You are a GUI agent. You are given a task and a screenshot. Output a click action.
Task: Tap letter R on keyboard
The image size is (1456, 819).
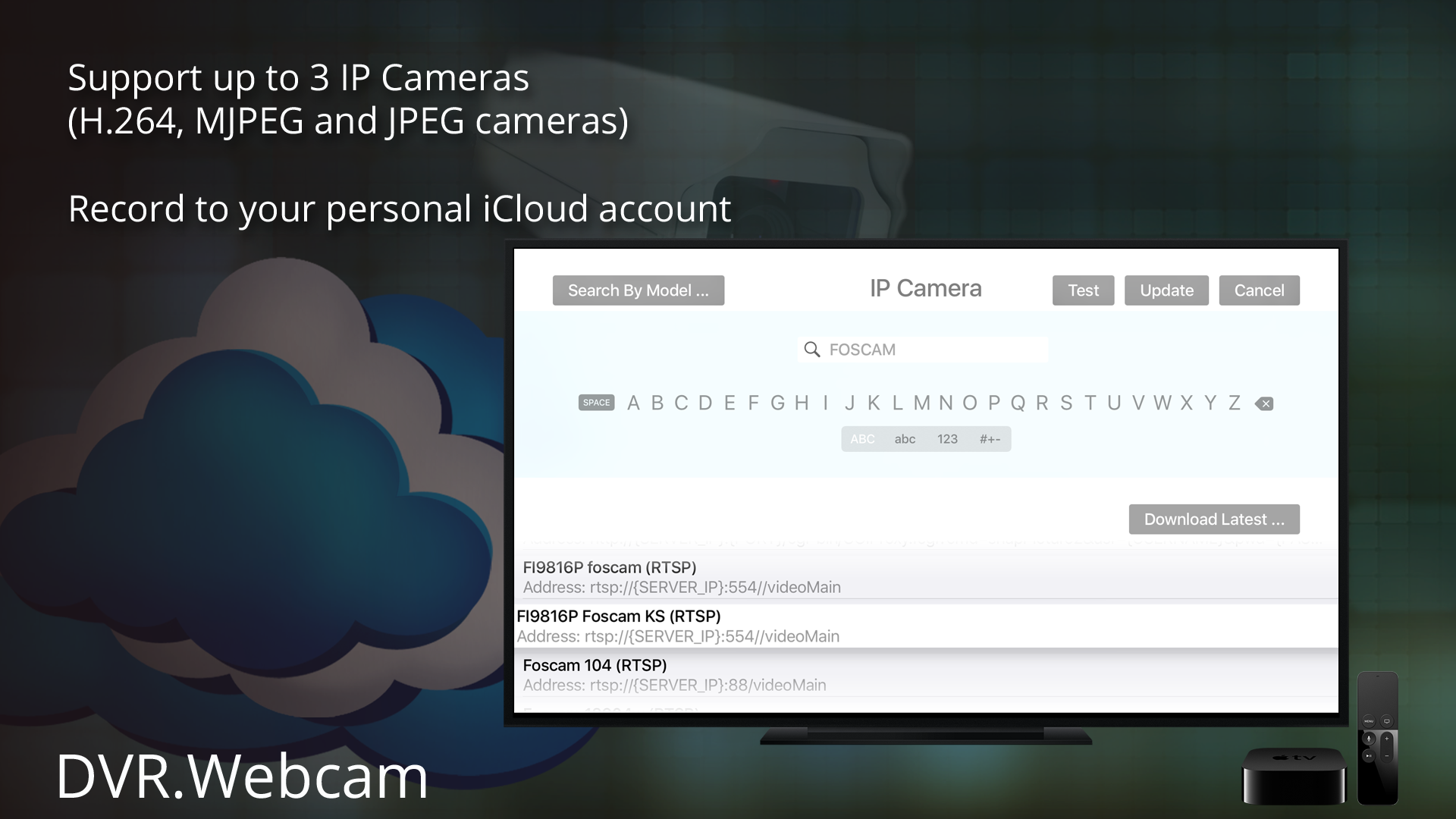tap(1042, 403)
